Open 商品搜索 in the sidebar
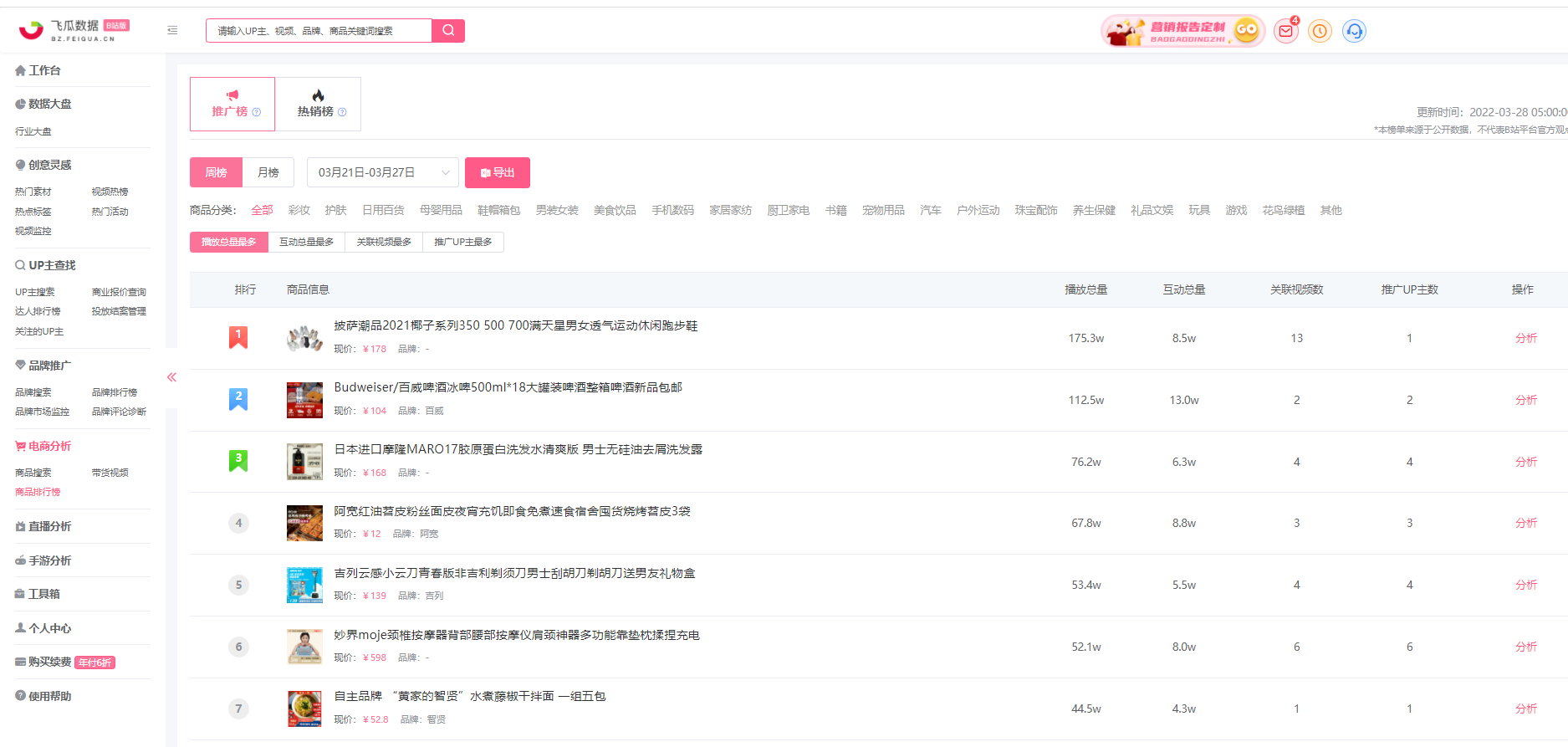1568x747 pixels. 33,473
